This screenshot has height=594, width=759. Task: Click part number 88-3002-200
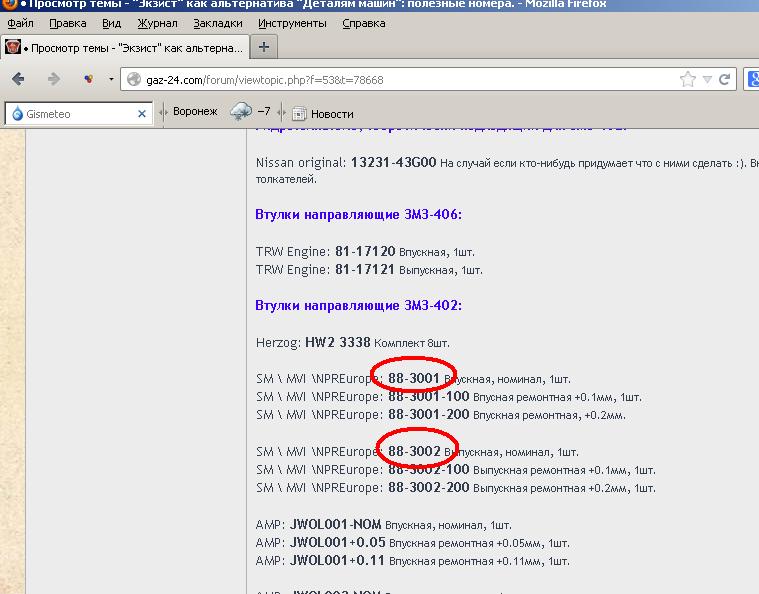tap(428, 487)
